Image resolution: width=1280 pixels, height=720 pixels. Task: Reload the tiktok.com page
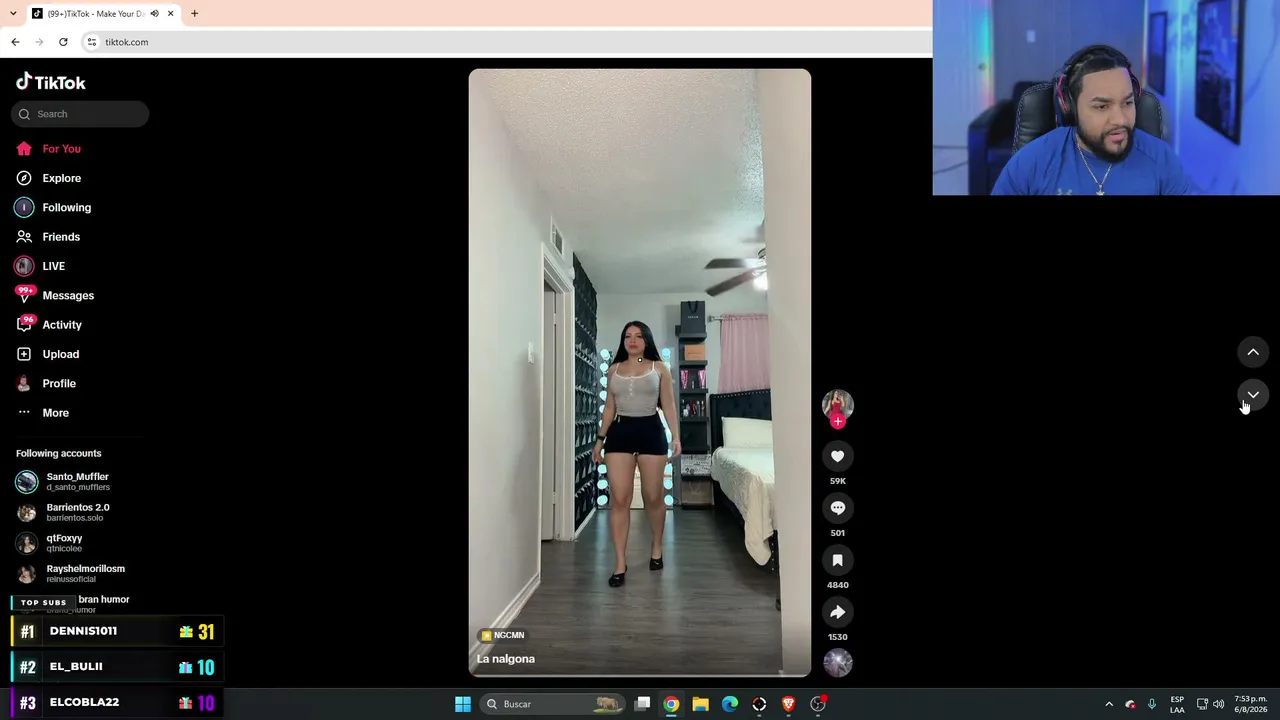click(63, 42)
